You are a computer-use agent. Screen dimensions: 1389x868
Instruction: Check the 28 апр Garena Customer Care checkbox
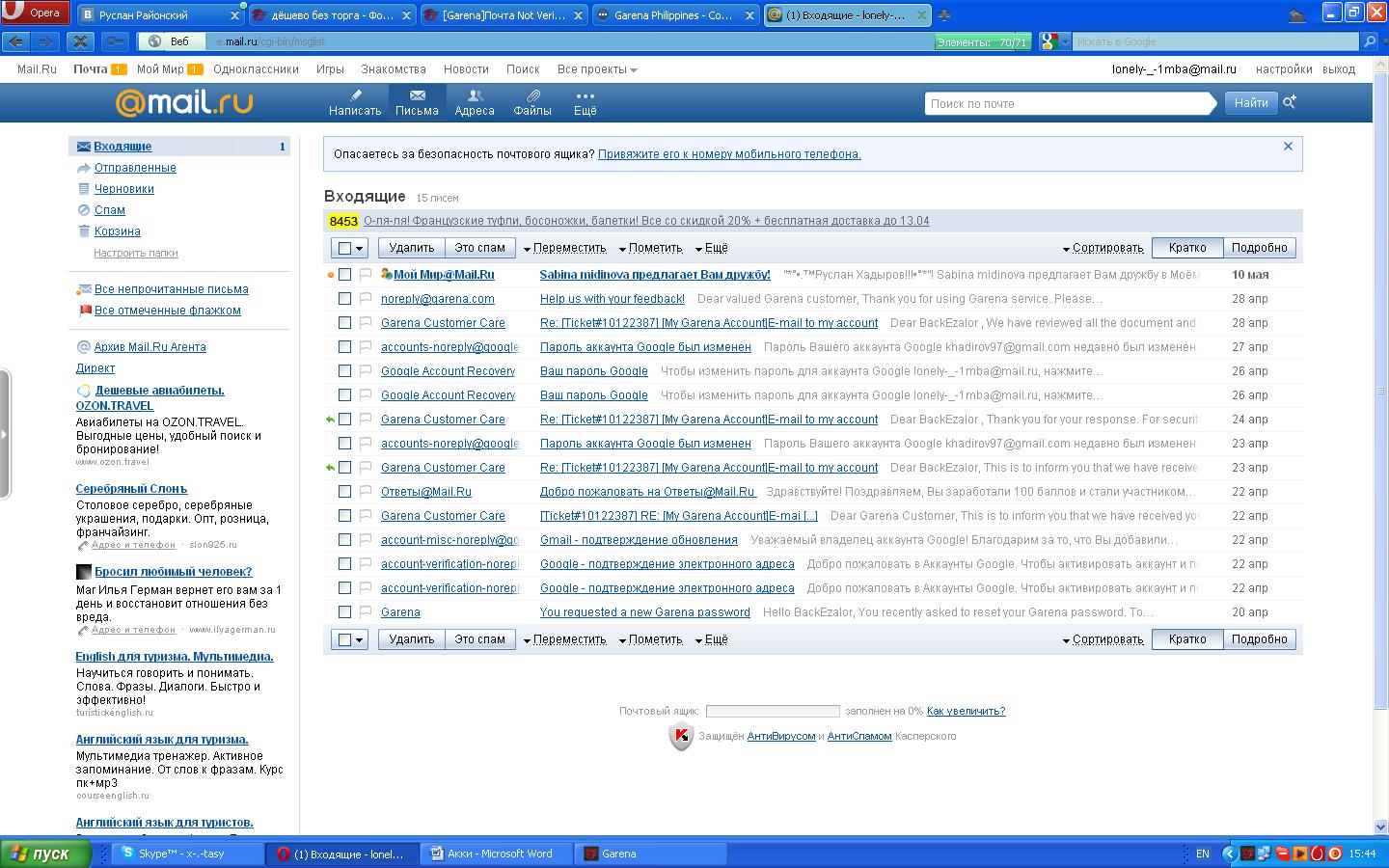[344, 323]
